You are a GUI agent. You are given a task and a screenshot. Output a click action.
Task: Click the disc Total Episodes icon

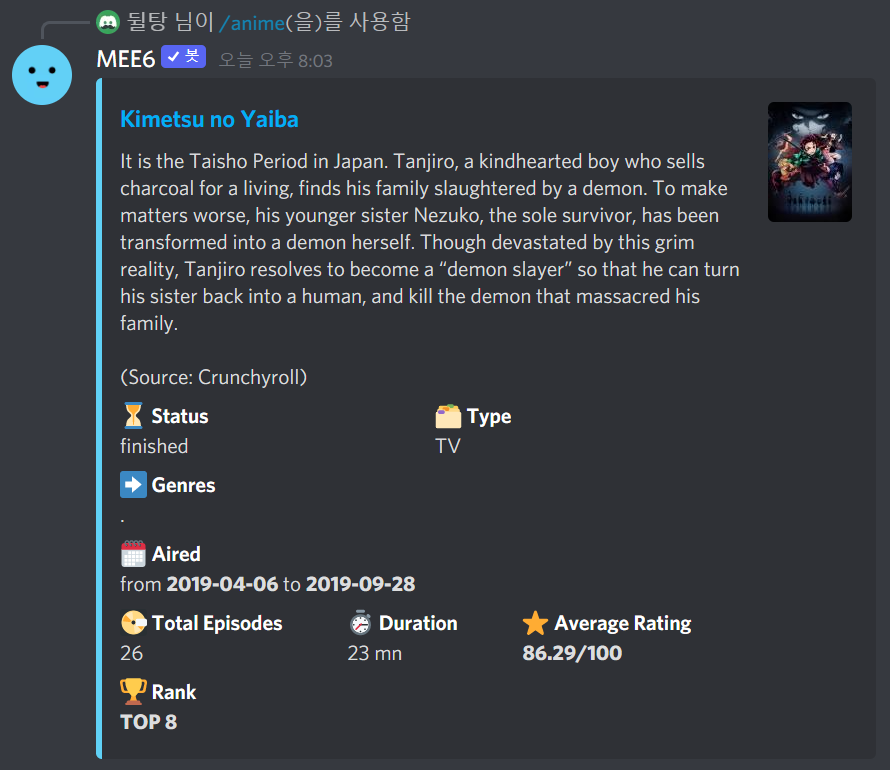(133, 622)
